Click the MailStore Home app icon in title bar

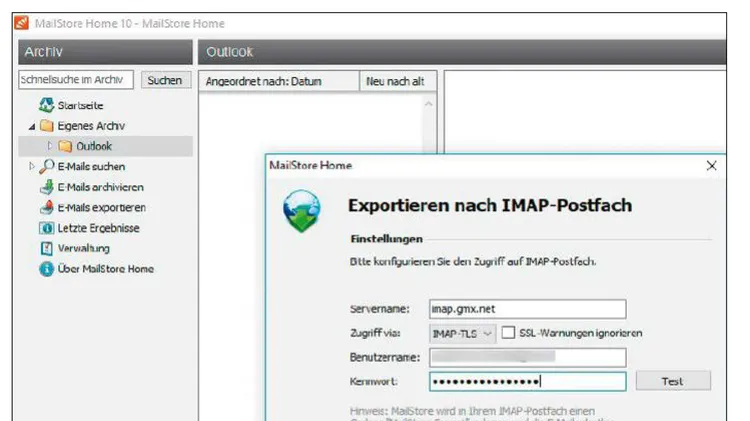tap(22, 23)
